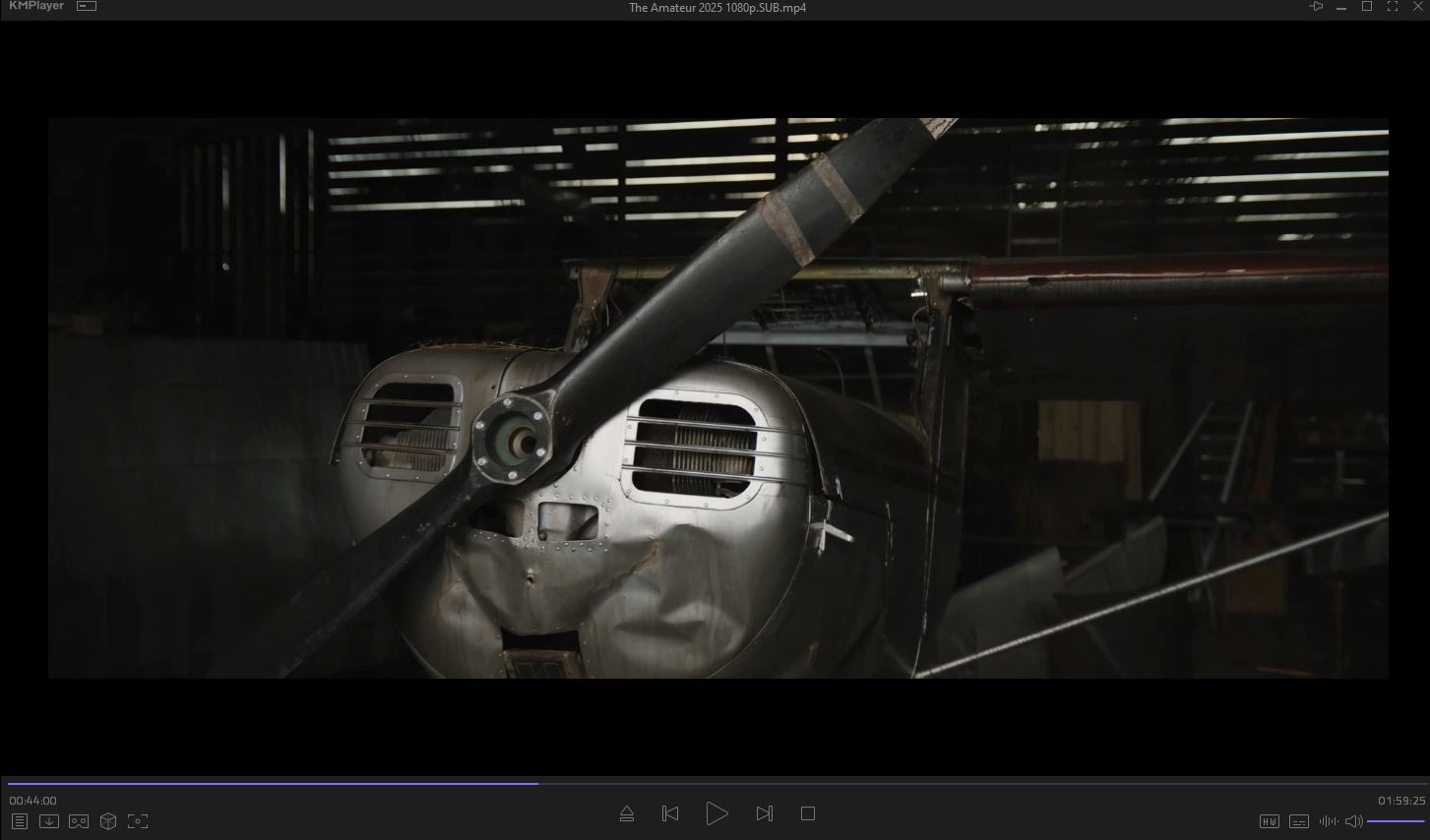Screen dimensions: 1430x840
Task: Click the download video icon
Action: (x=48, y=821)
